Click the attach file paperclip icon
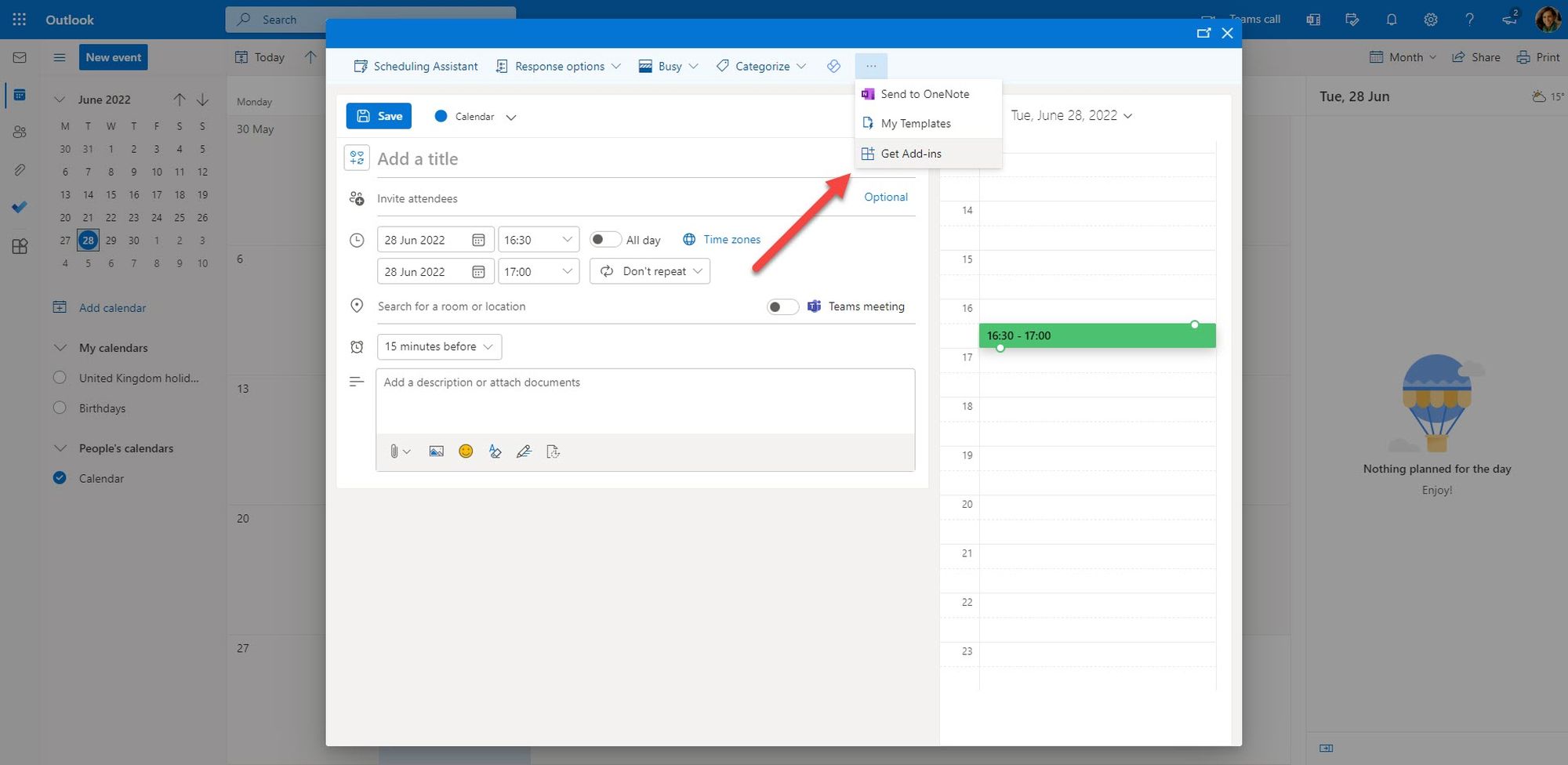The image size is (1568, 765). click(394, 451)
